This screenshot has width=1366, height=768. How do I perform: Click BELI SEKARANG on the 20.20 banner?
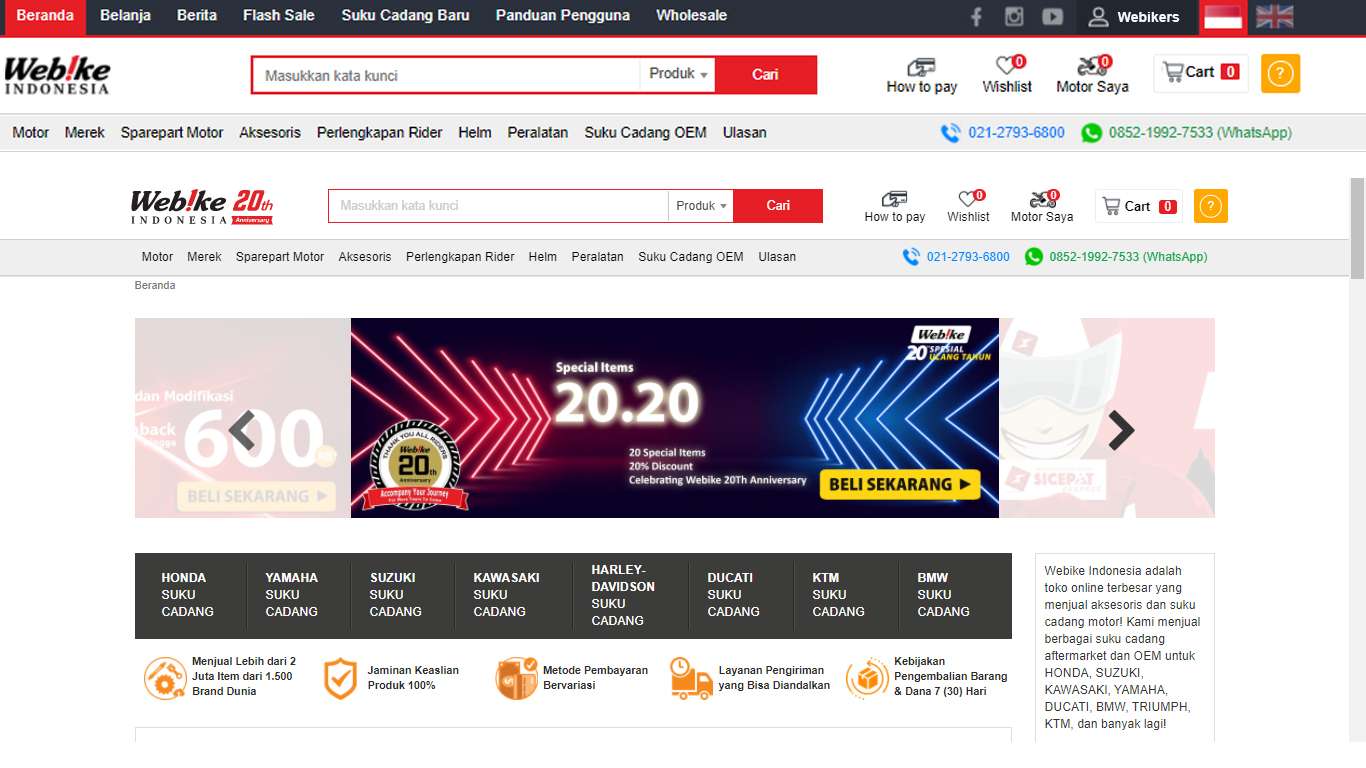pos(900,484)
